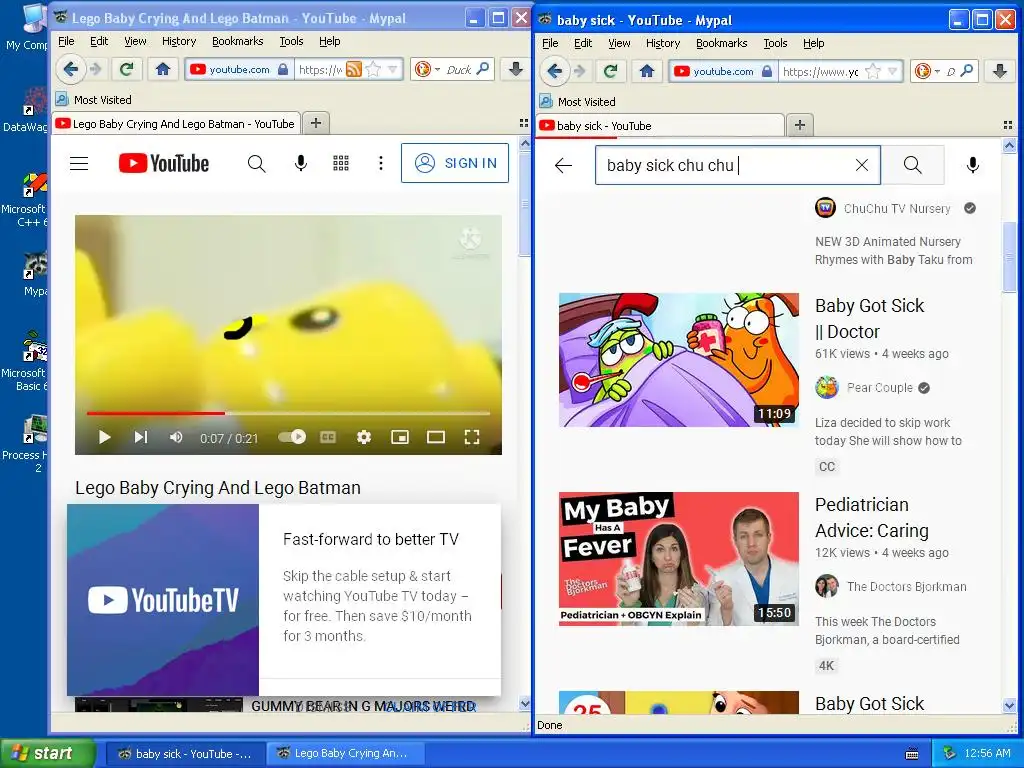Screen dimensions: 1024x768
Task: Open The Doctors Bjorkman channel link
Action: tap(906, 586)
